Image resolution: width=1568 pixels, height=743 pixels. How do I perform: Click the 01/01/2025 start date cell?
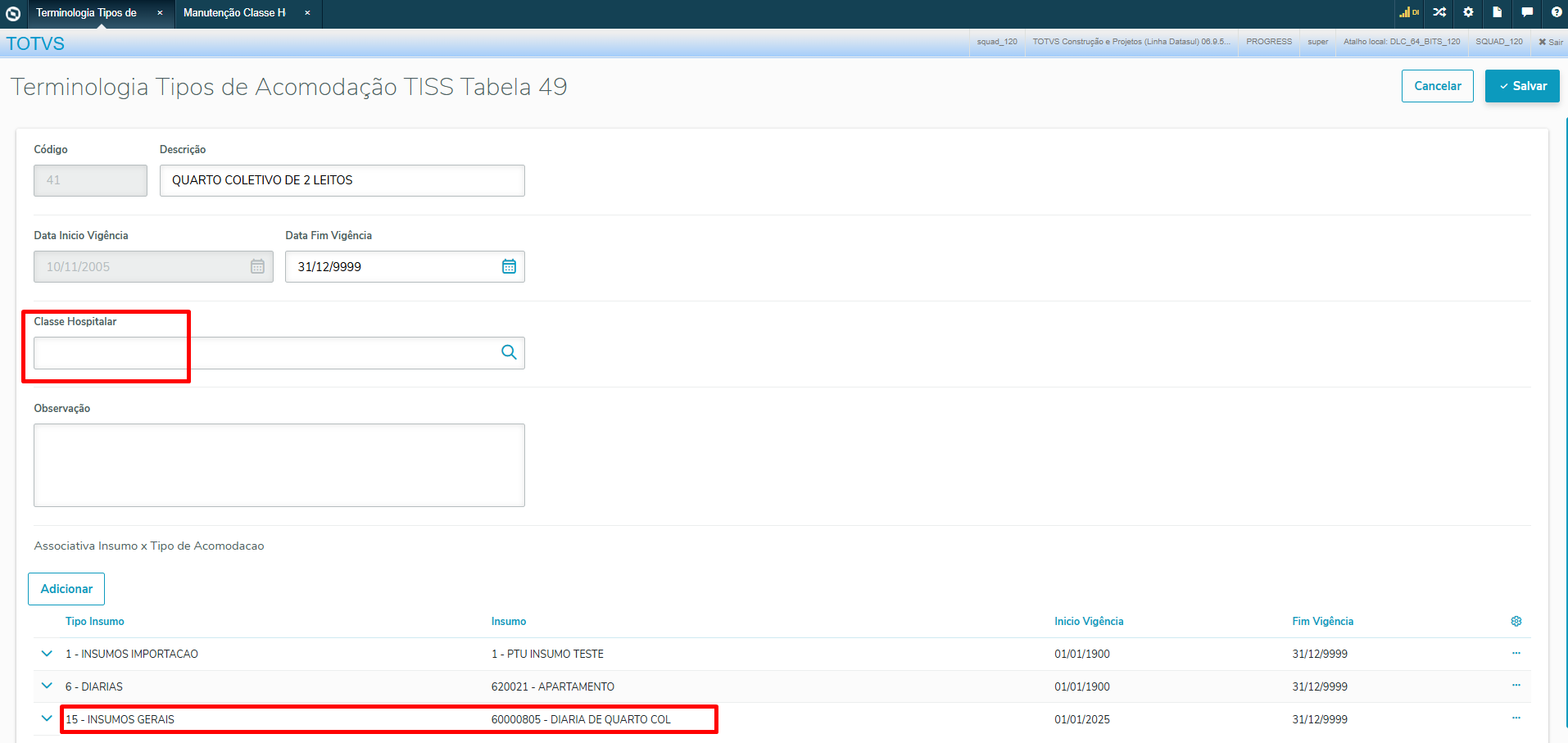[x=1082, y=719]
